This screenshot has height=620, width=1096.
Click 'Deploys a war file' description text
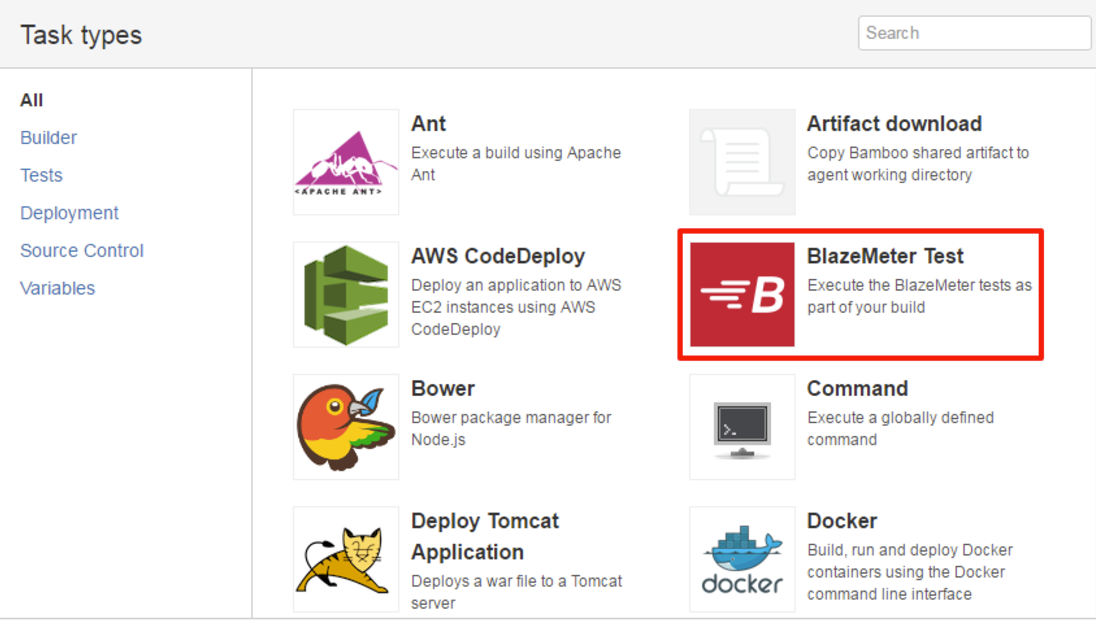click(x=517, y=592)
